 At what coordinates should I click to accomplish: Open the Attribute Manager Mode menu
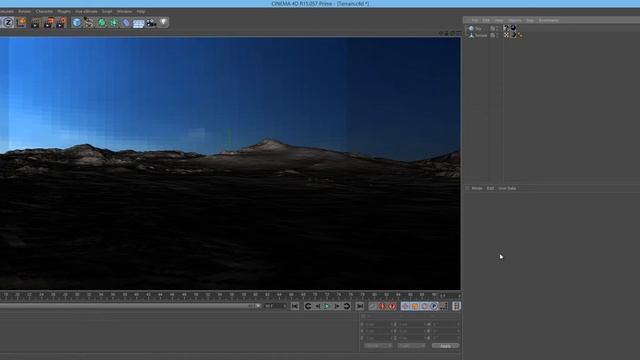tap(477, 188)
